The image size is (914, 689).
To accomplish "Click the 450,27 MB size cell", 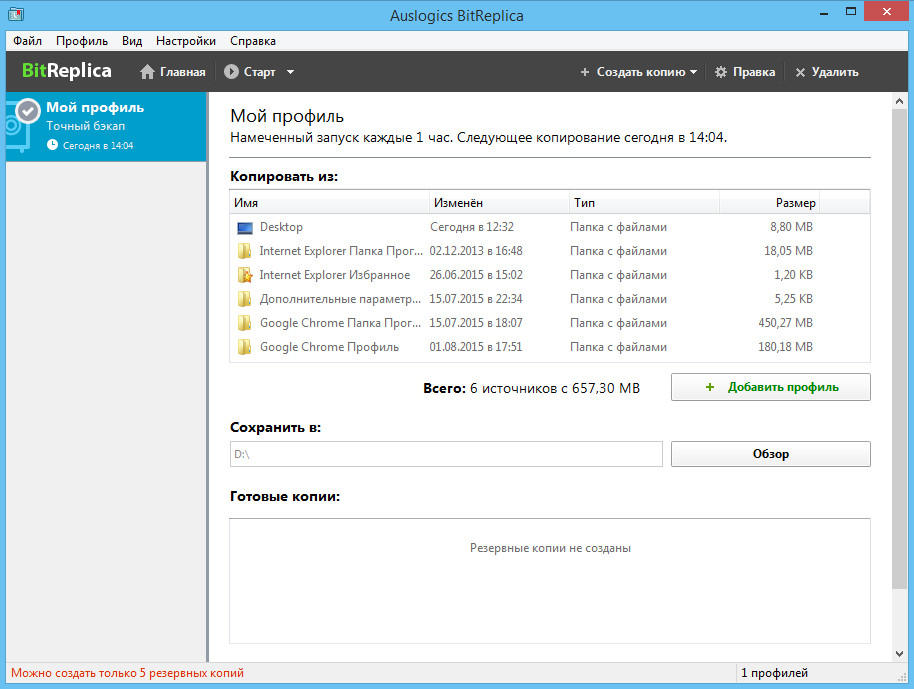I will tap(785, 322).
